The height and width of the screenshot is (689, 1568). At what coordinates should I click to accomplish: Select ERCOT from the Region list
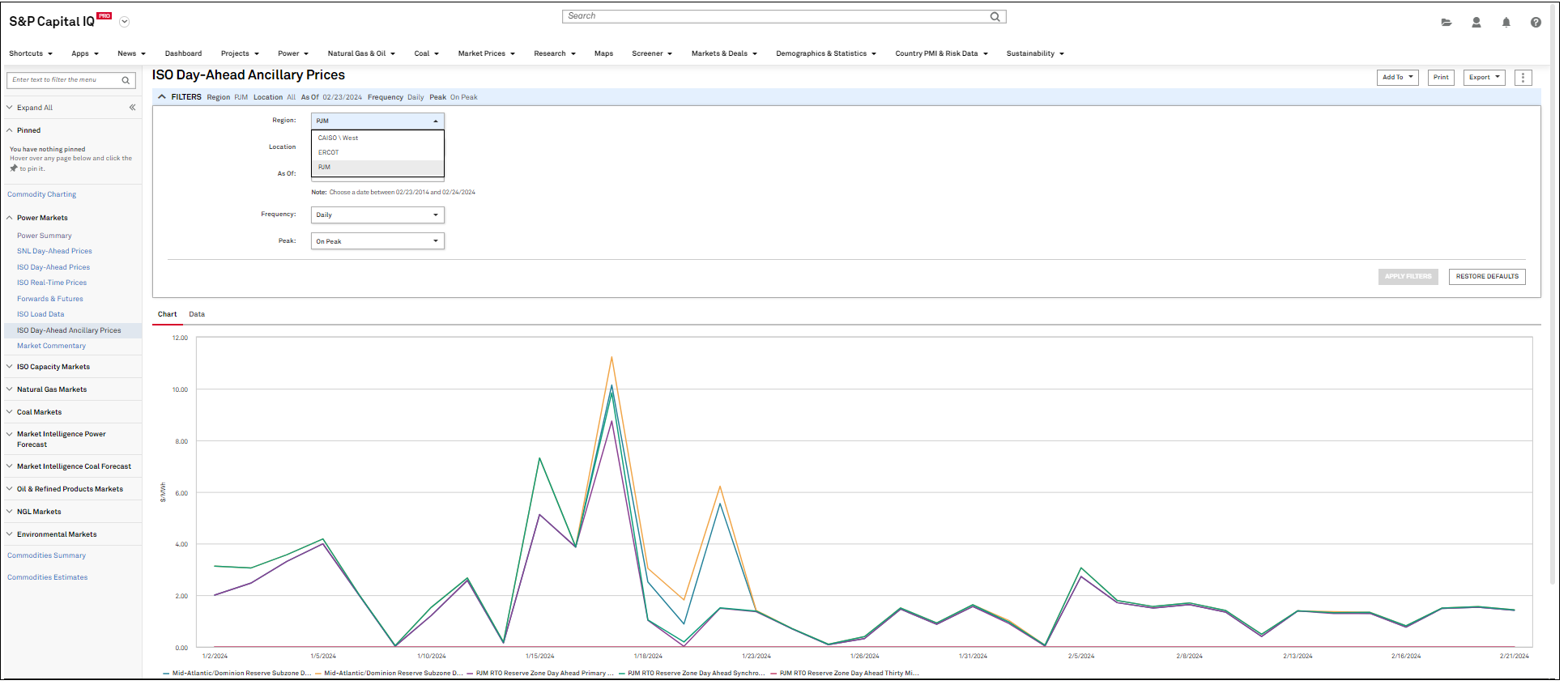pos(329,152)
